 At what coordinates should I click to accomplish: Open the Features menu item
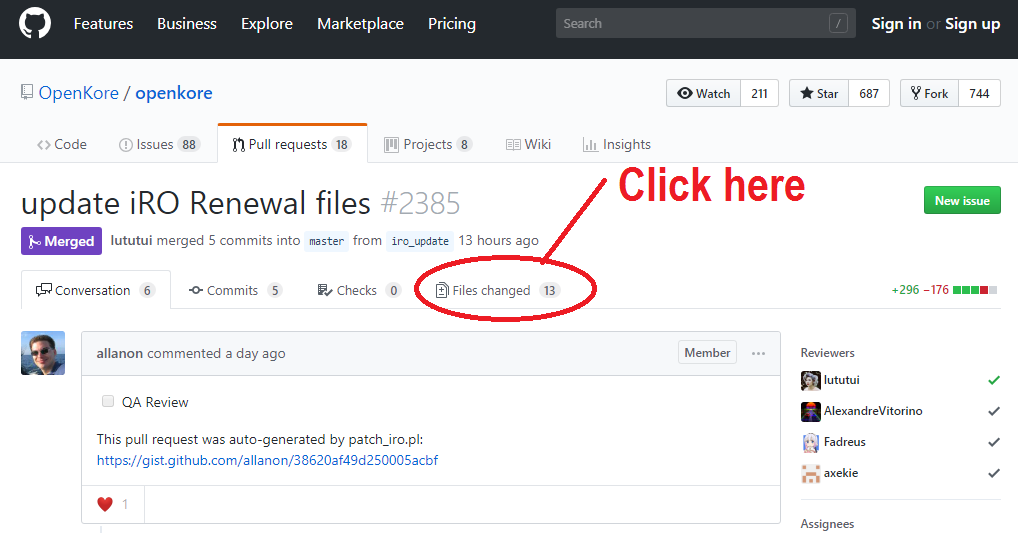pos(103,24)
